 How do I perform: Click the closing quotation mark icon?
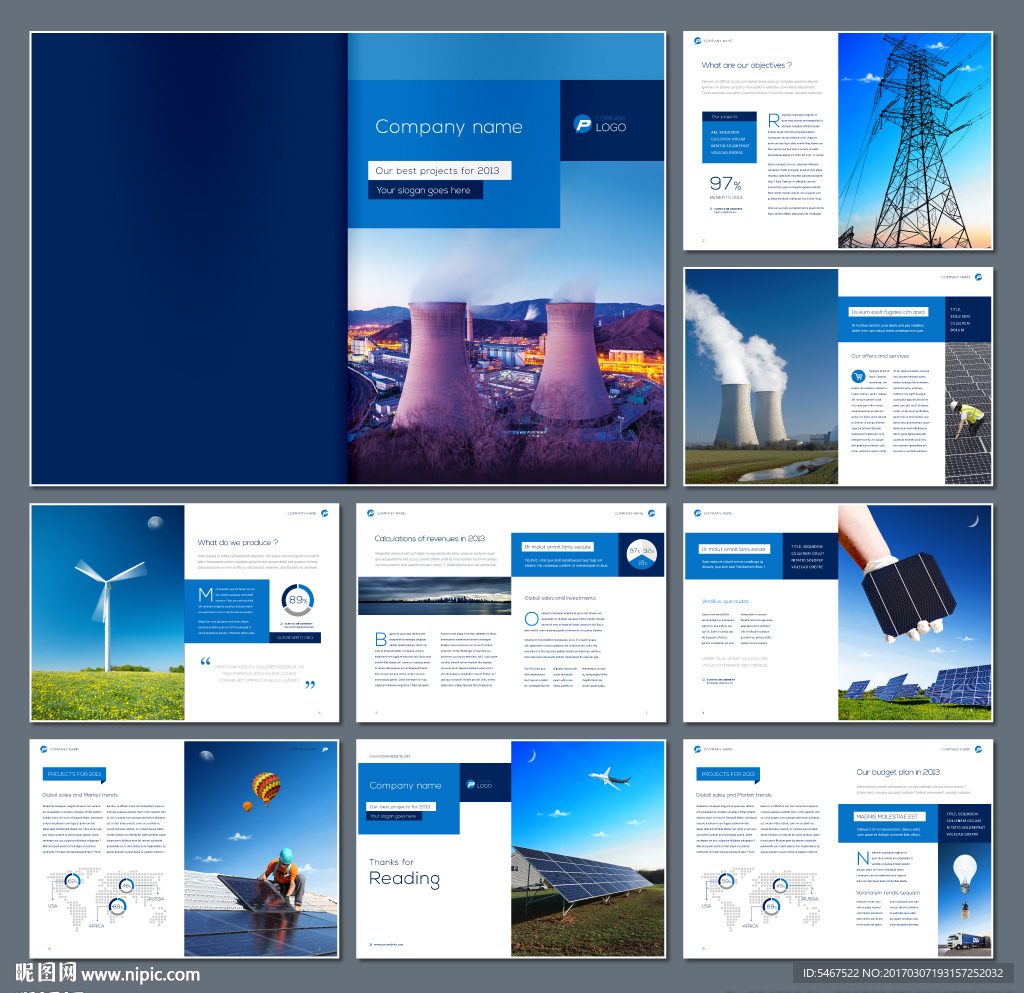[x=310, y=684]
